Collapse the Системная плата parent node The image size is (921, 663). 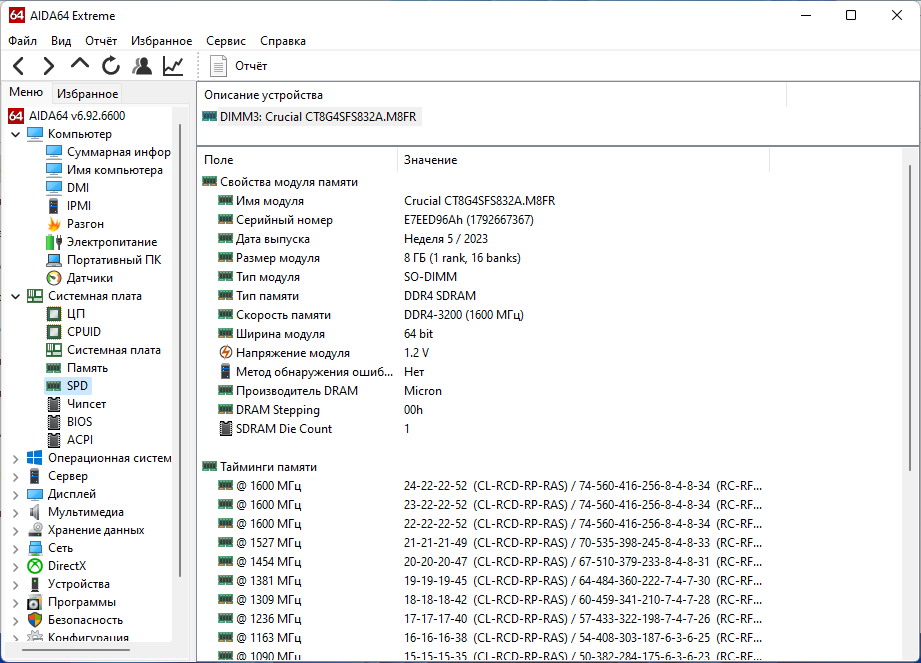tap(16, 297)
